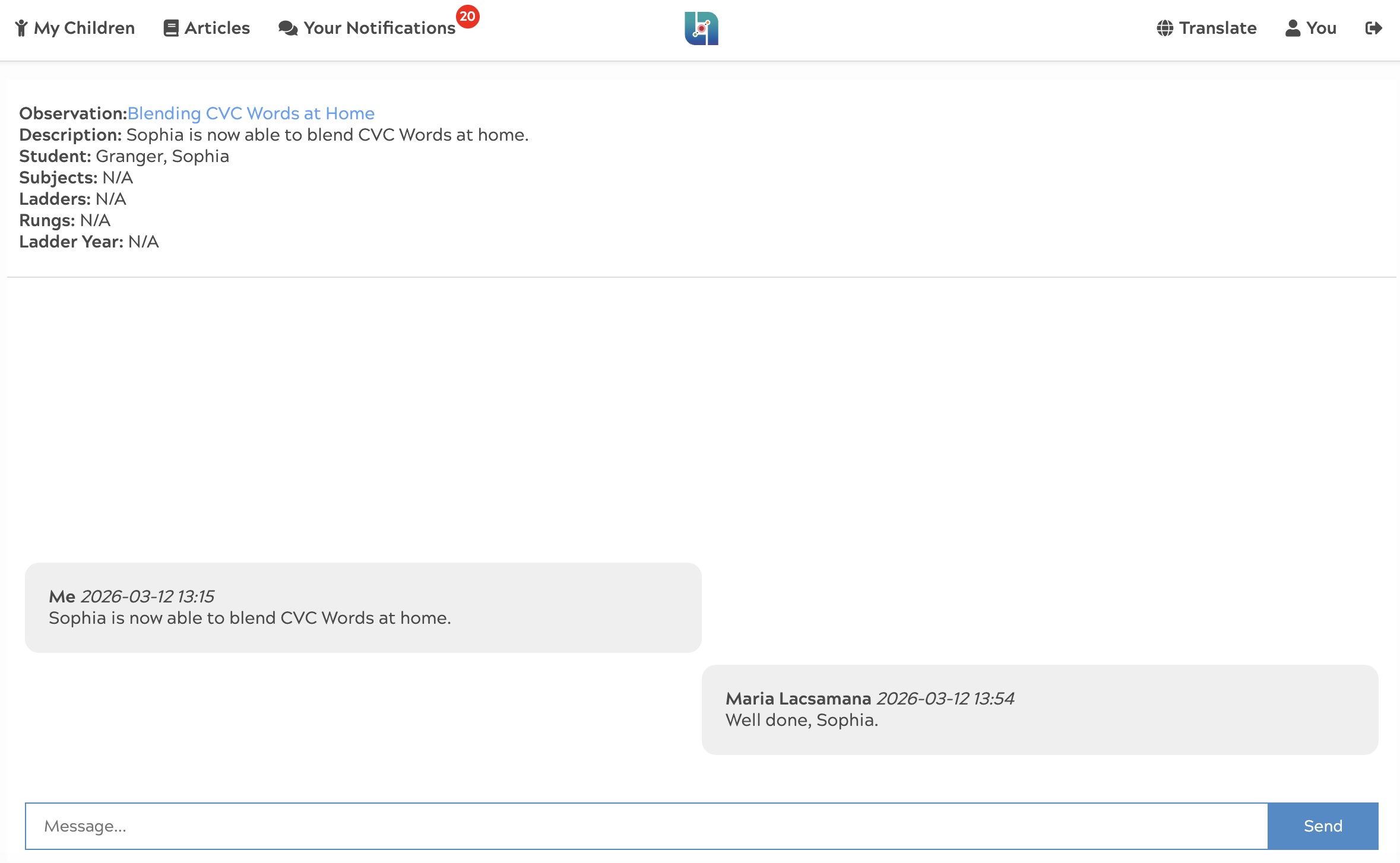
Task: Go to the Articles page
Action: (x=217, y=28)
